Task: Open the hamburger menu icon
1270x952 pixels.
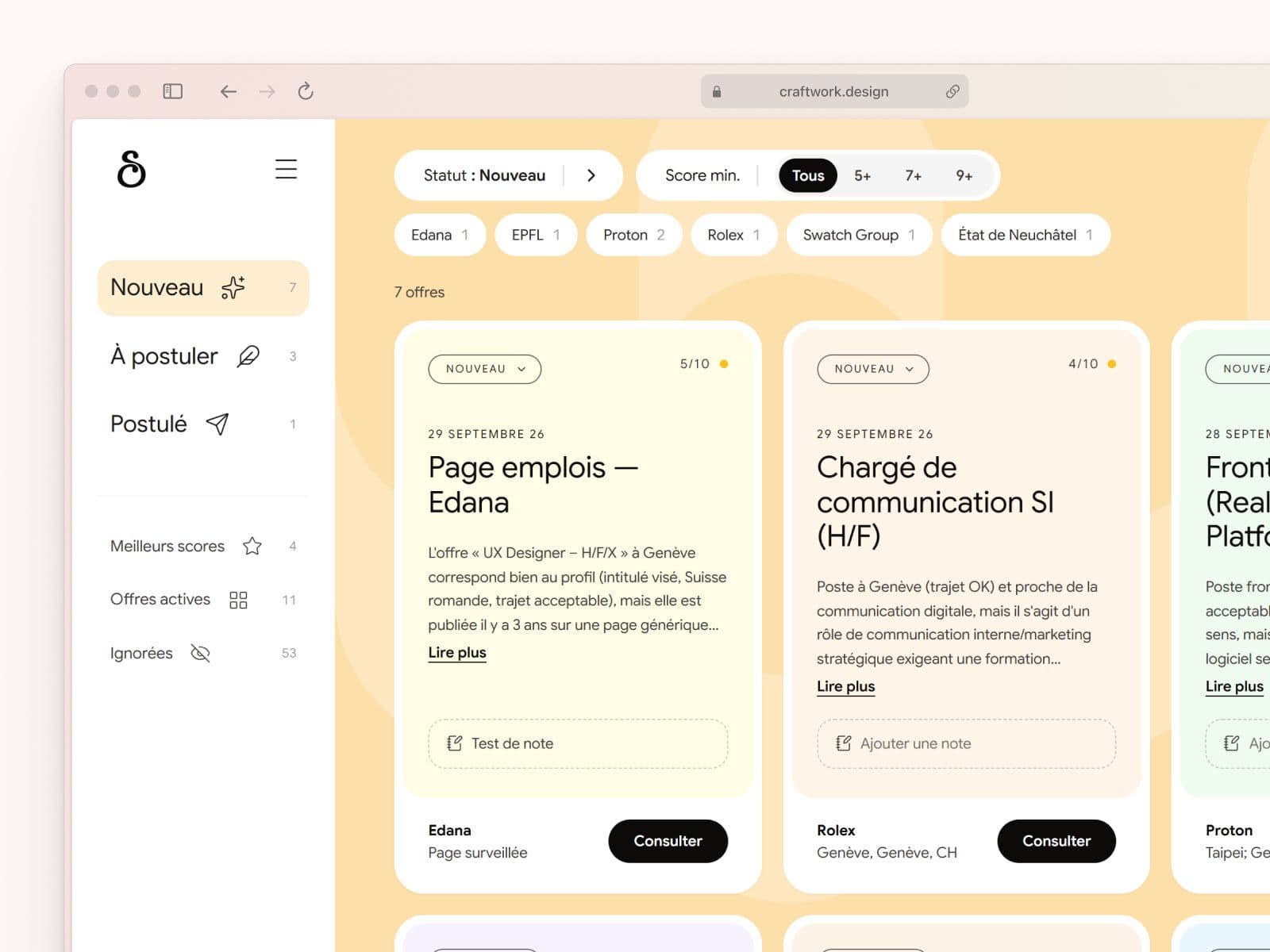Action: [286, 169]
